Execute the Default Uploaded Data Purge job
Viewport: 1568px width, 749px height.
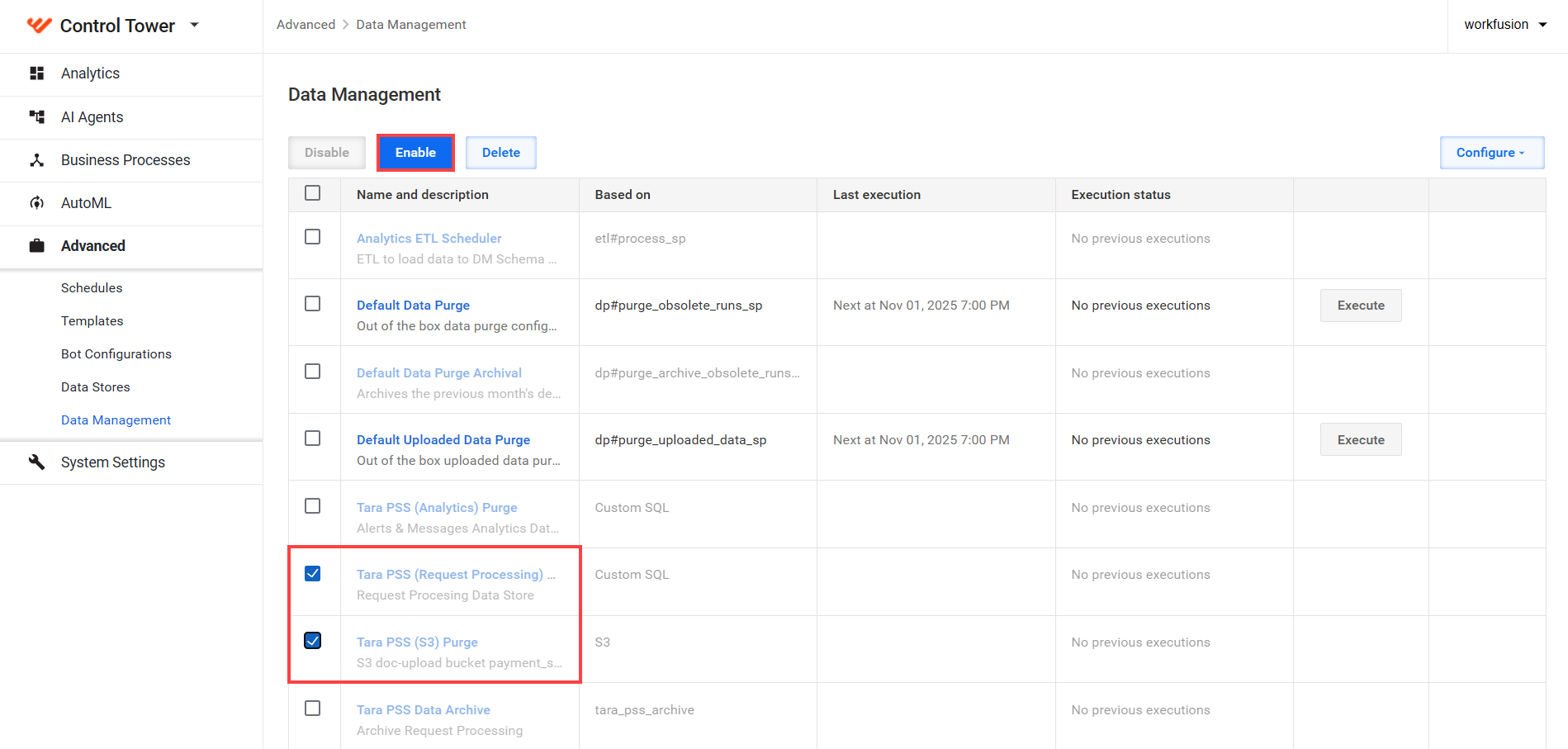(x=1361, y=440)
